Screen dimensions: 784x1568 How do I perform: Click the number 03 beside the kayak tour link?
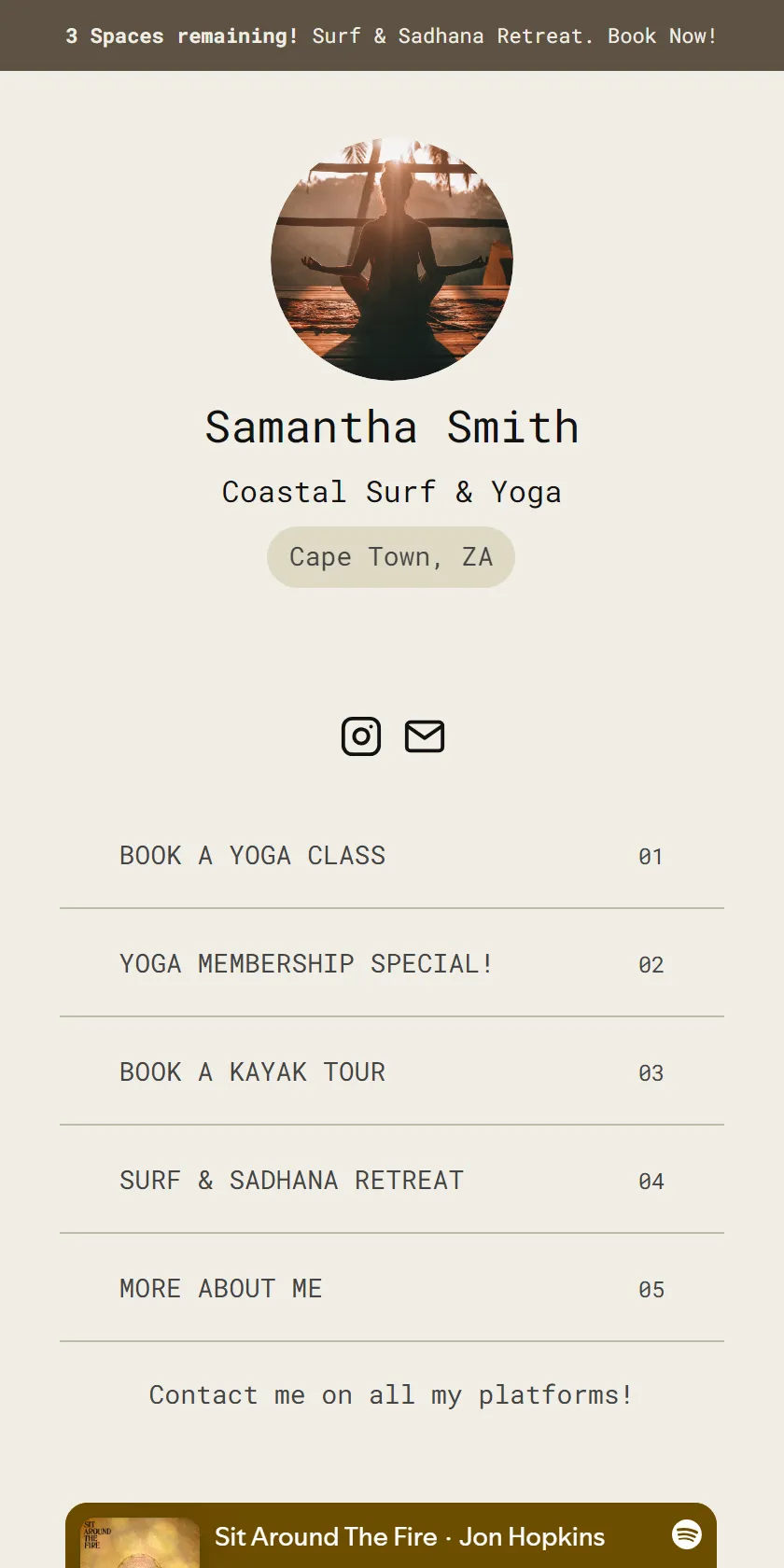[651, 1073]
